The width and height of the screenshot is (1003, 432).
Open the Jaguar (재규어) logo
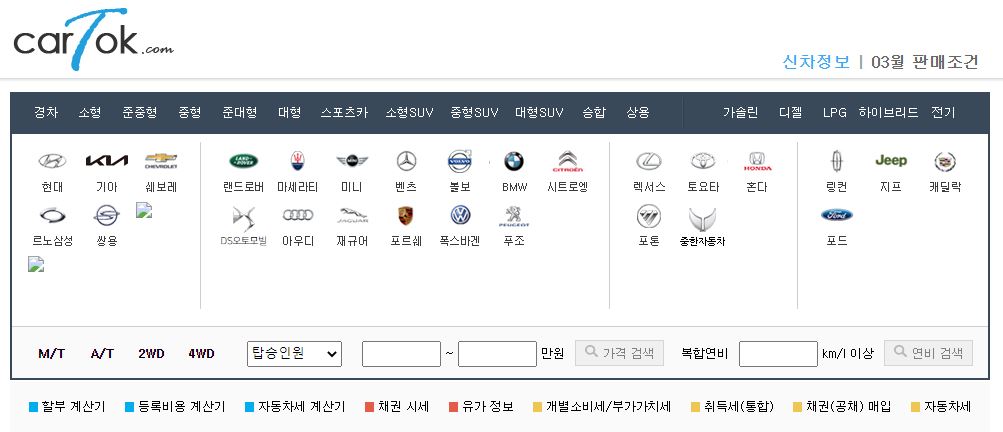(352, 216)
